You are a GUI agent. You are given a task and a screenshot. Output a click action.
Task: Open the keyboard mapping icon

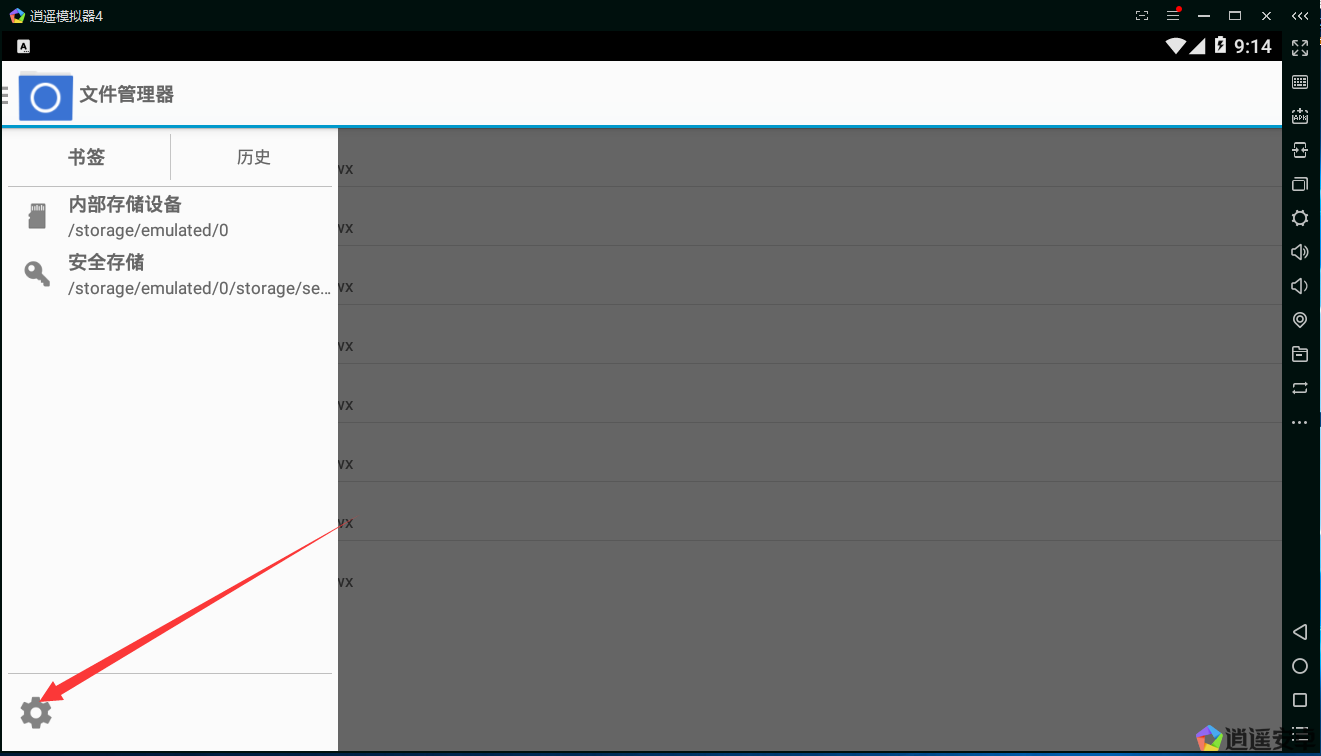pyautogui.click(x=1300, y=82)
